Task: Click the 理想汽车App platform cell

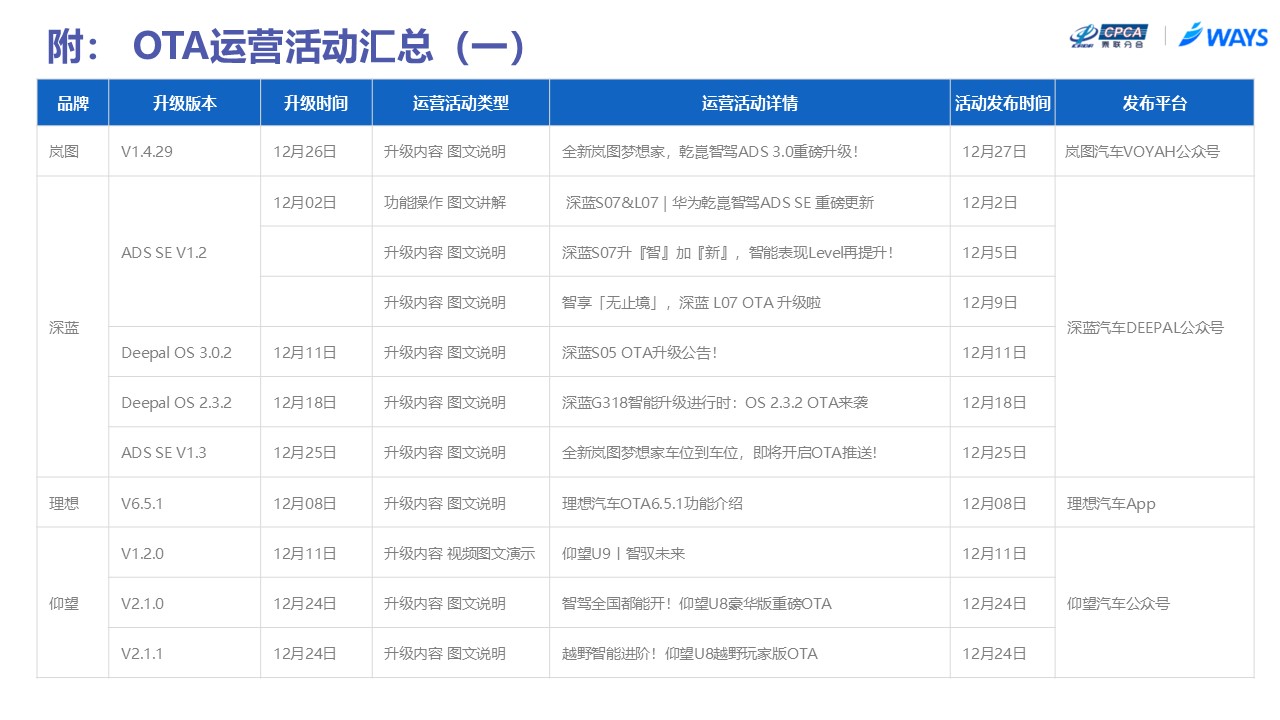Action: [1154, 503]
